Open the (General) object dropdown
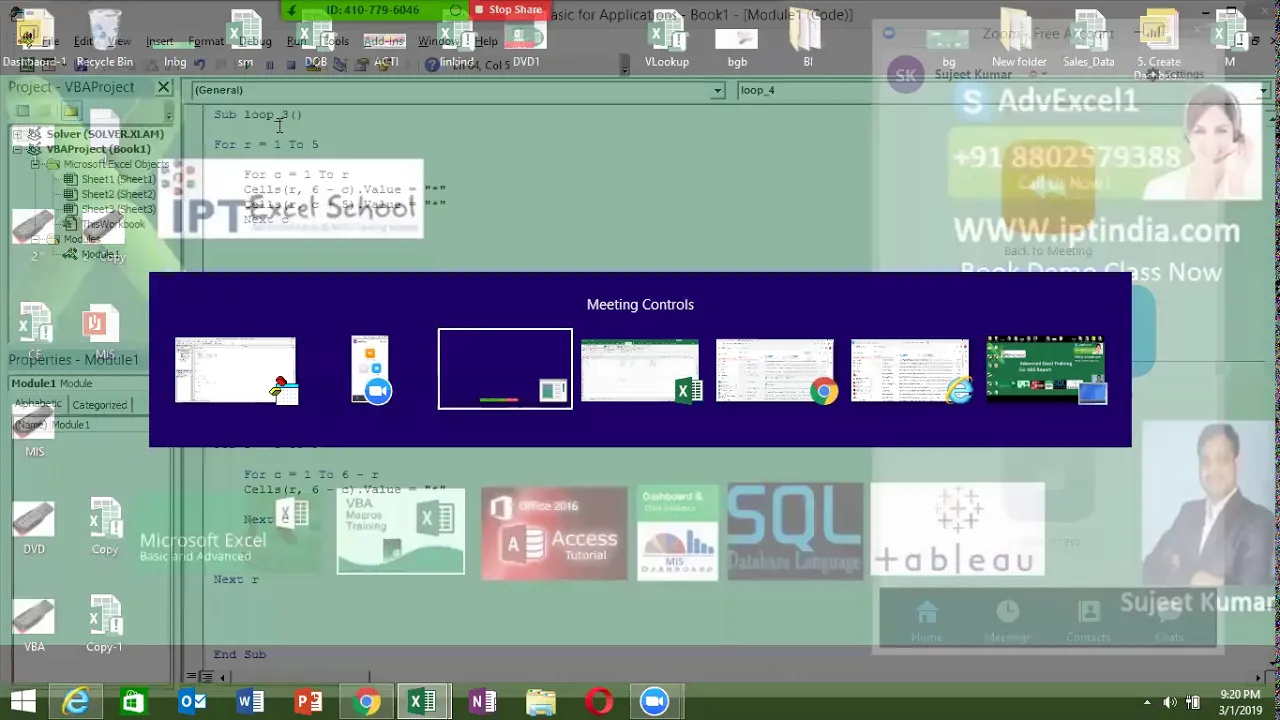The height and width of the screenshot is (720, 1280). point(717,90)
